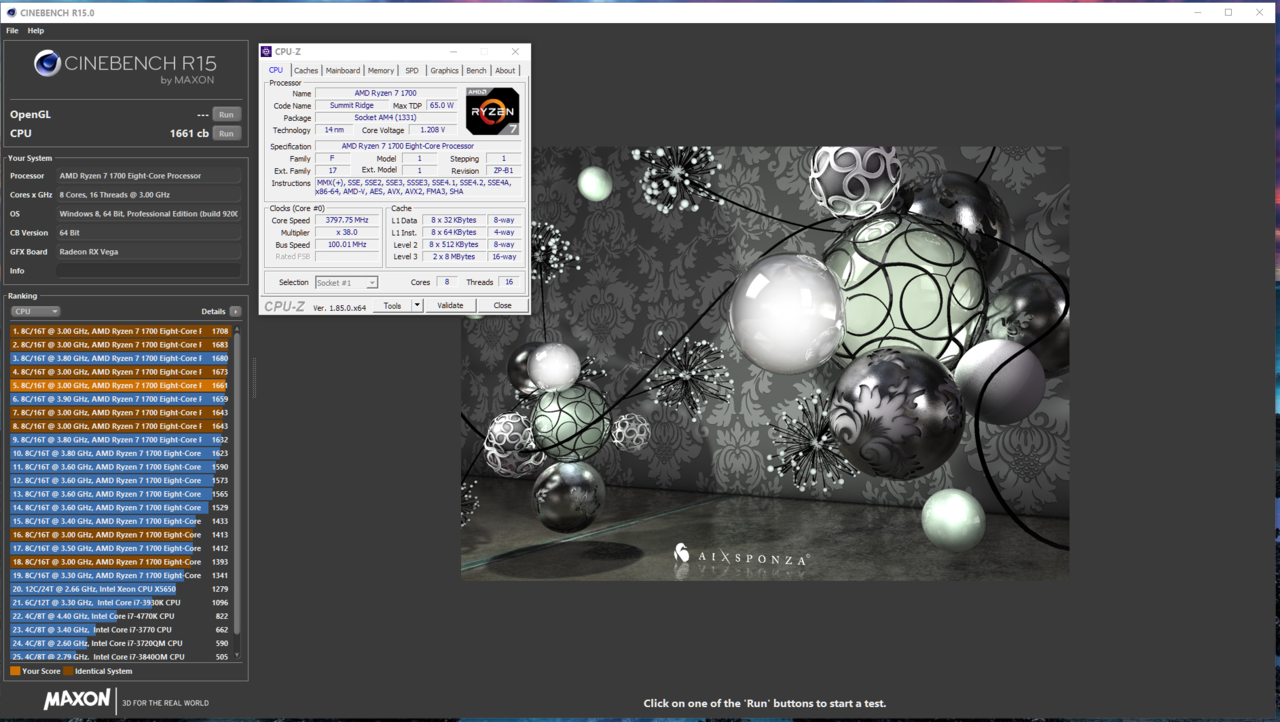Select ranking row 17 at 3.50 GHz
1280x722 pixels.
tap(121, 548)
